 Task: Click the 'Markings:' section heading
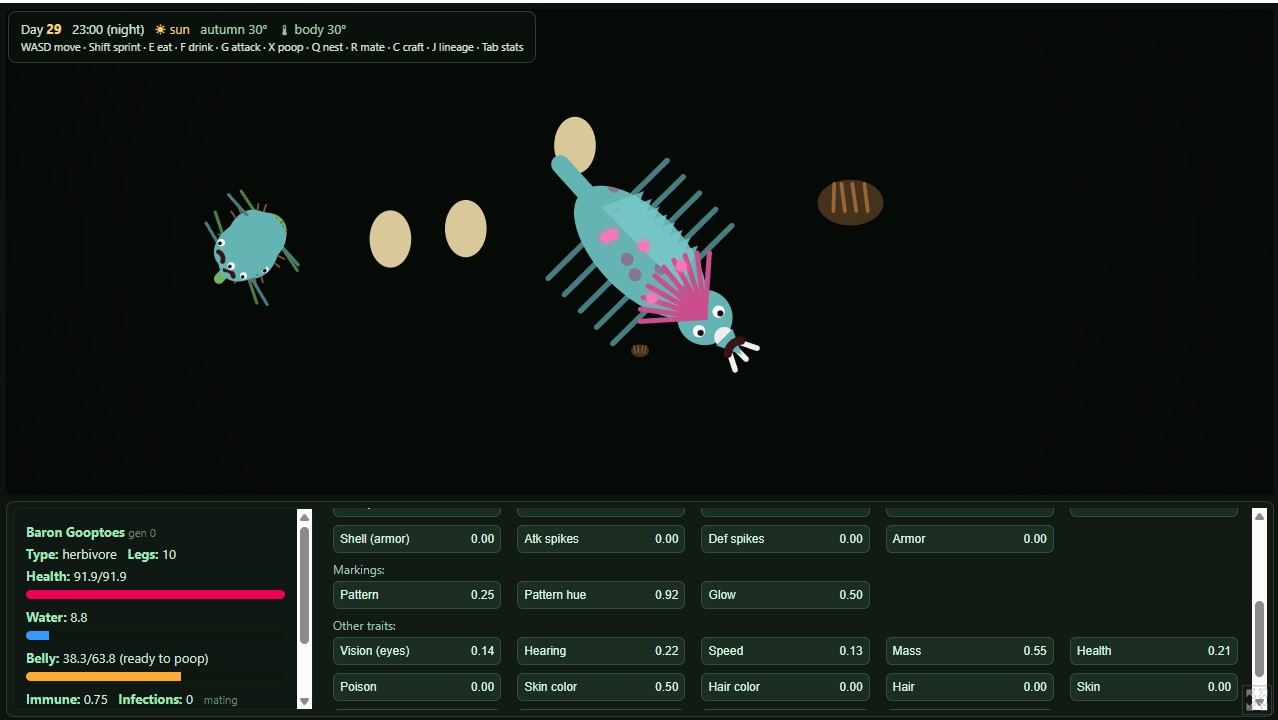click(x=359, y=570)
